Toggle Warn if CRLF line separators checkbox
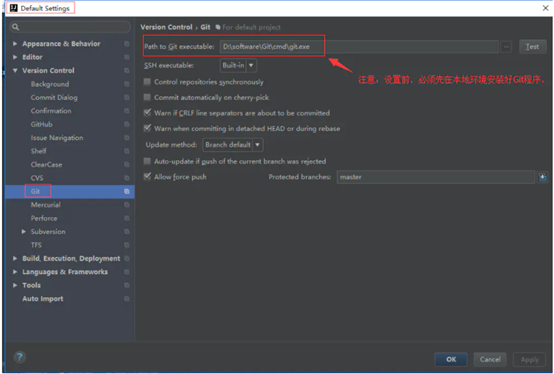 coord(147,113)
